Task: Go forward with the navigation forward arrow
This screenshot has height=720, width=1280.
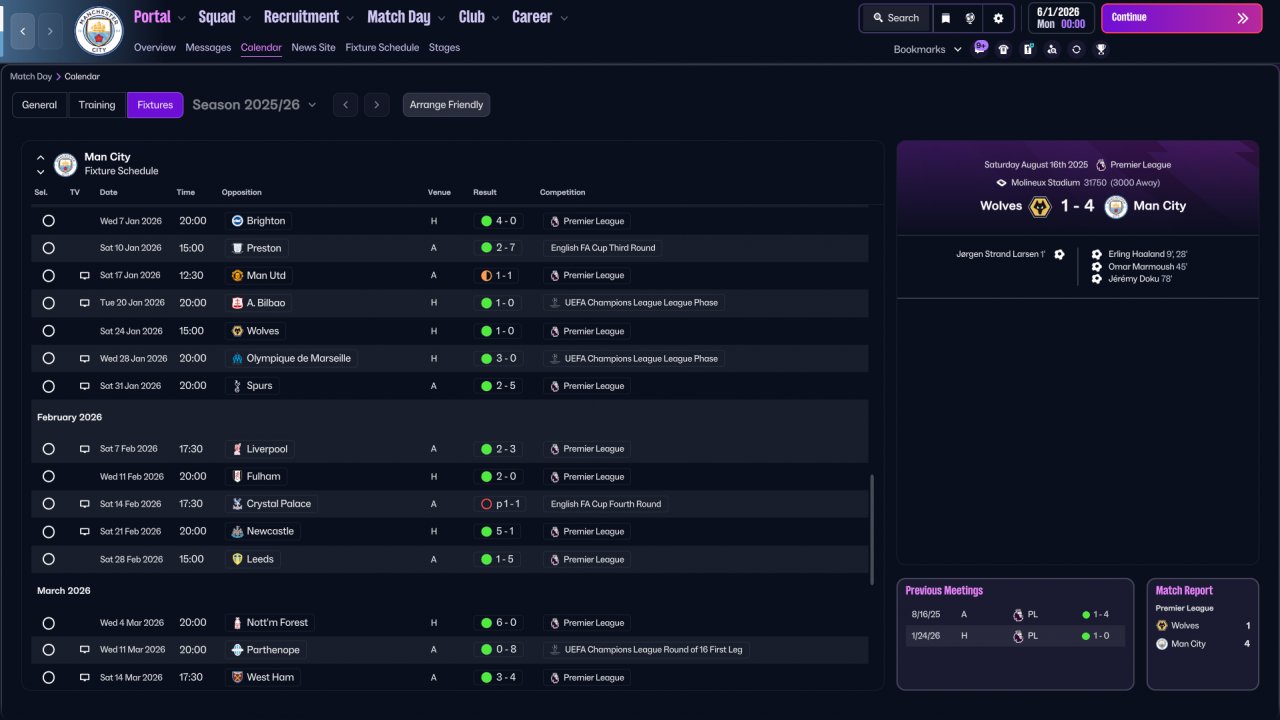Action: (50, 31)
